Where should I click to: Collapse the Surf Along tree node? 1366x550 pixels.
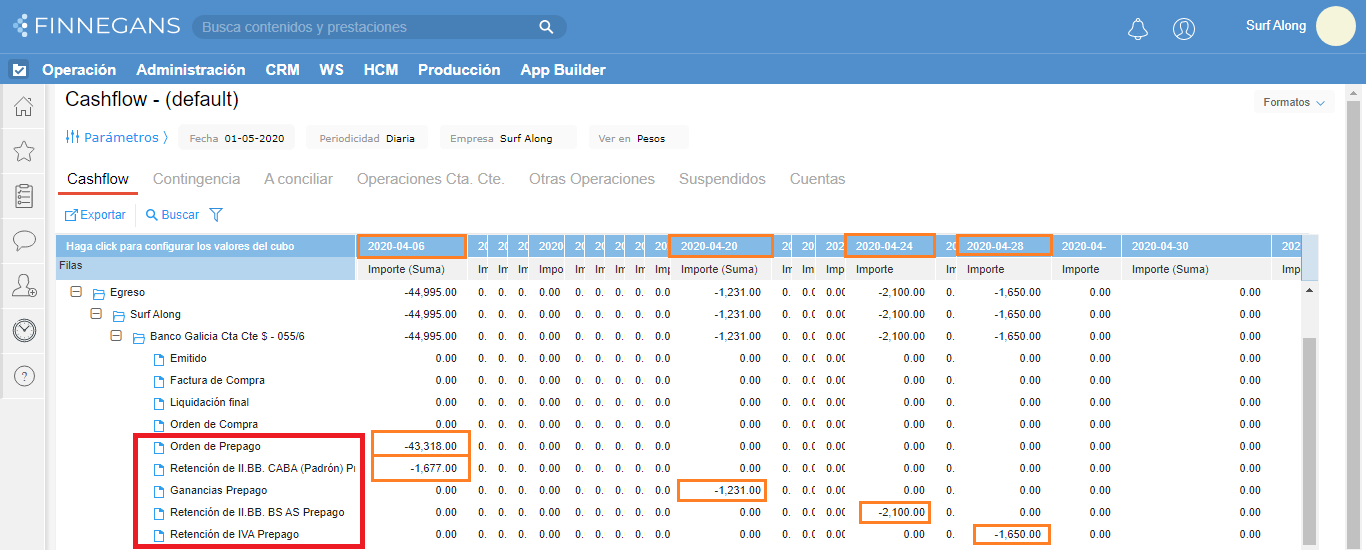pyautogui.click(x=96, y=314)
